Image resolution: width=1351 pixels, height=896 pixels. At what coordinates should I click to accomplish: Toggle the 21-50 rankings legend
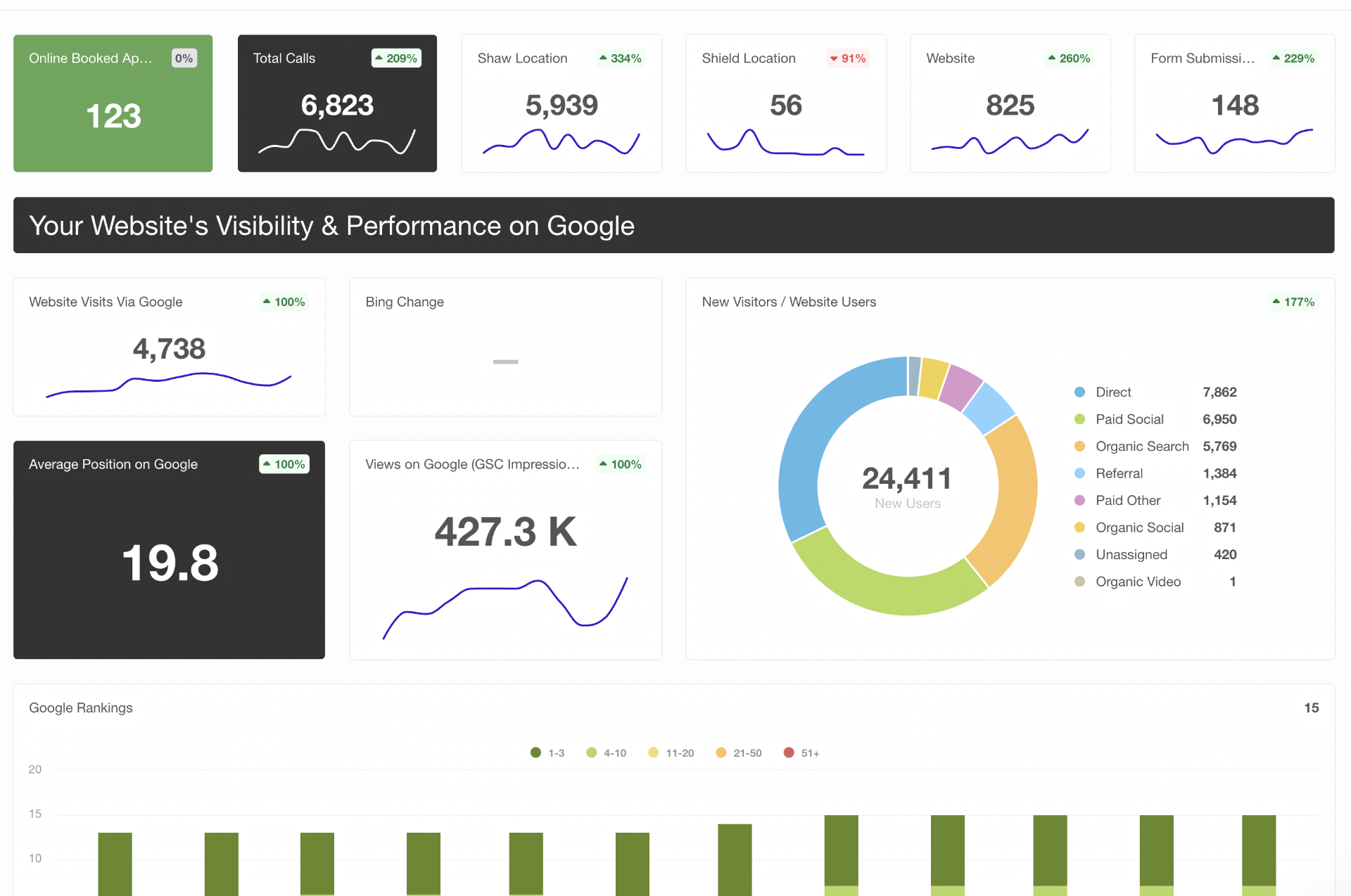pos(738,753)
